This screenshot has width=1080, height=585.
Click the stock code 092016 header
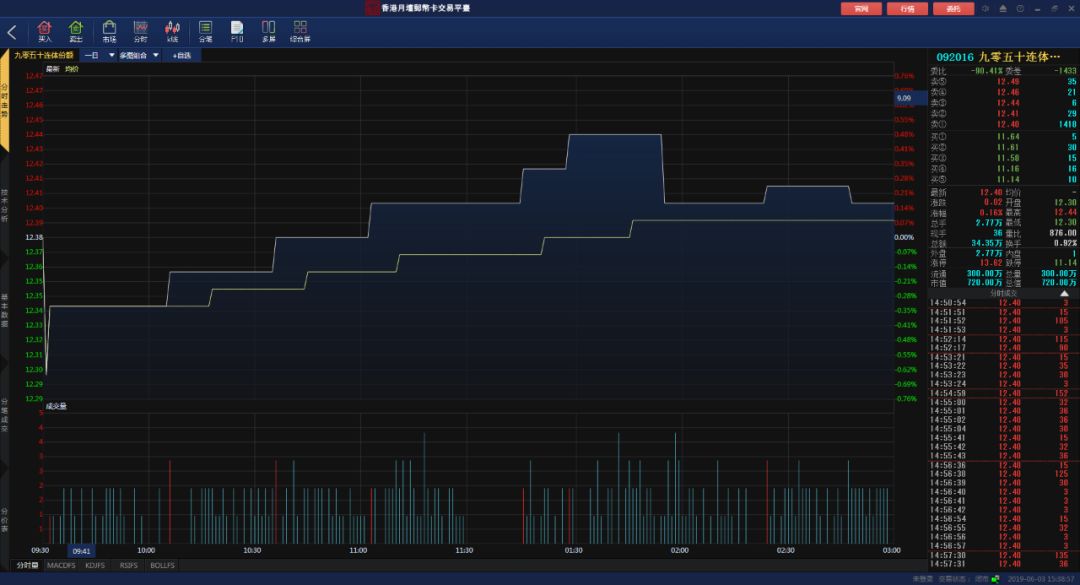pyautogui.click(x=955, y=57)
